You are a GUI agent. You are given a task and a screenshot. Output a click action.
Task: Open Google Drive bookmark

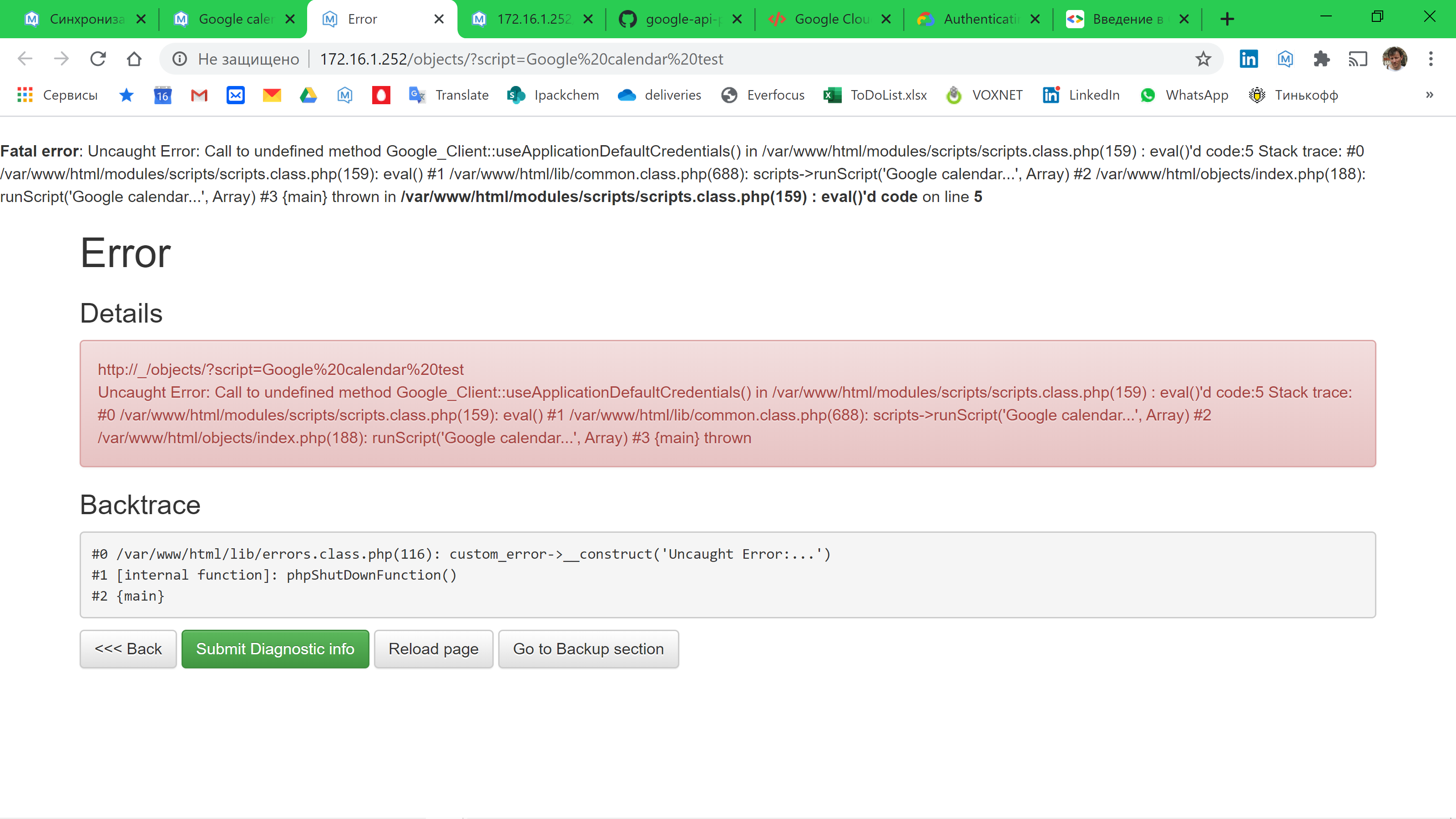(308, 95)
